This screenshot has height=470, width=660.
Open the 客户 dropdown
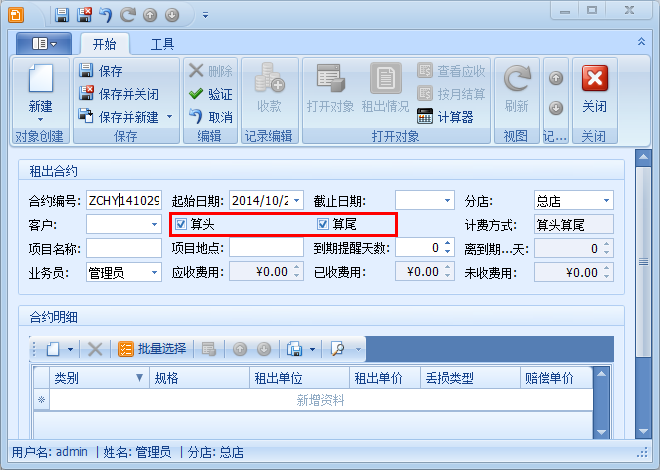(154, 225)
